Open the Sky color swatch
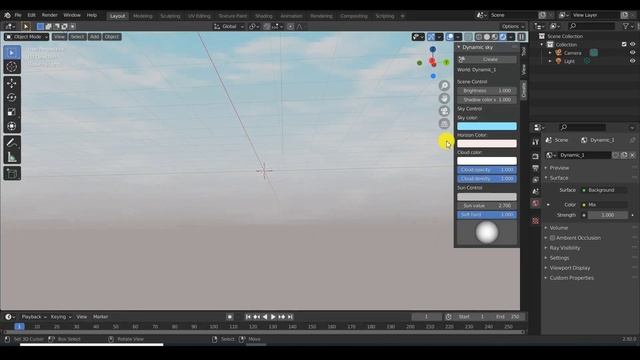Image resolution: width=640 pixels, height=360 pixels. [x=487, y=126]
